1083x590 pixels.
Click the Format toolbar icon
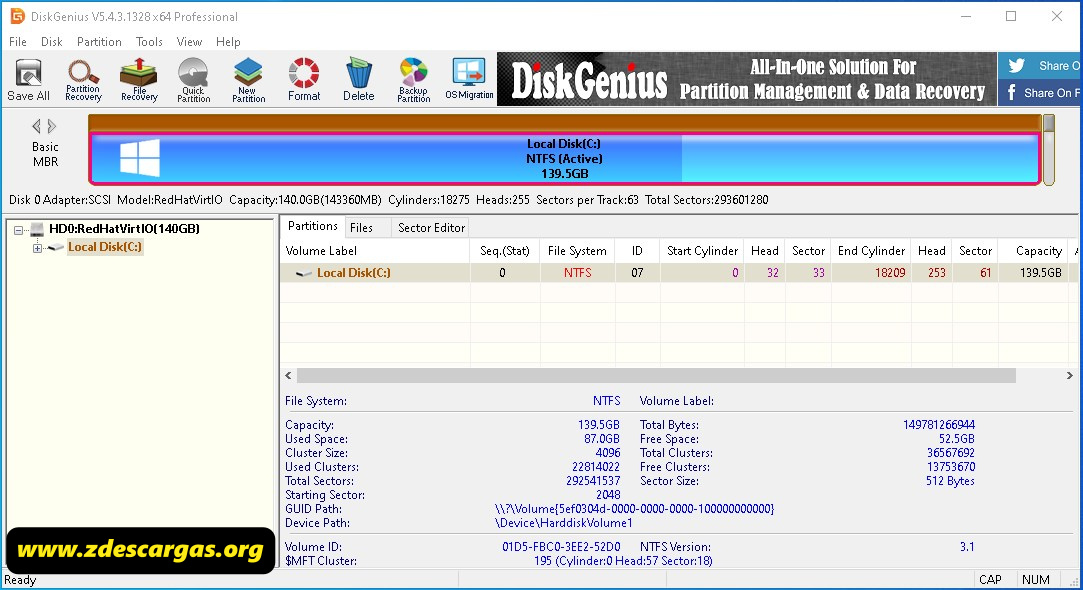click(x=304, y=79)
